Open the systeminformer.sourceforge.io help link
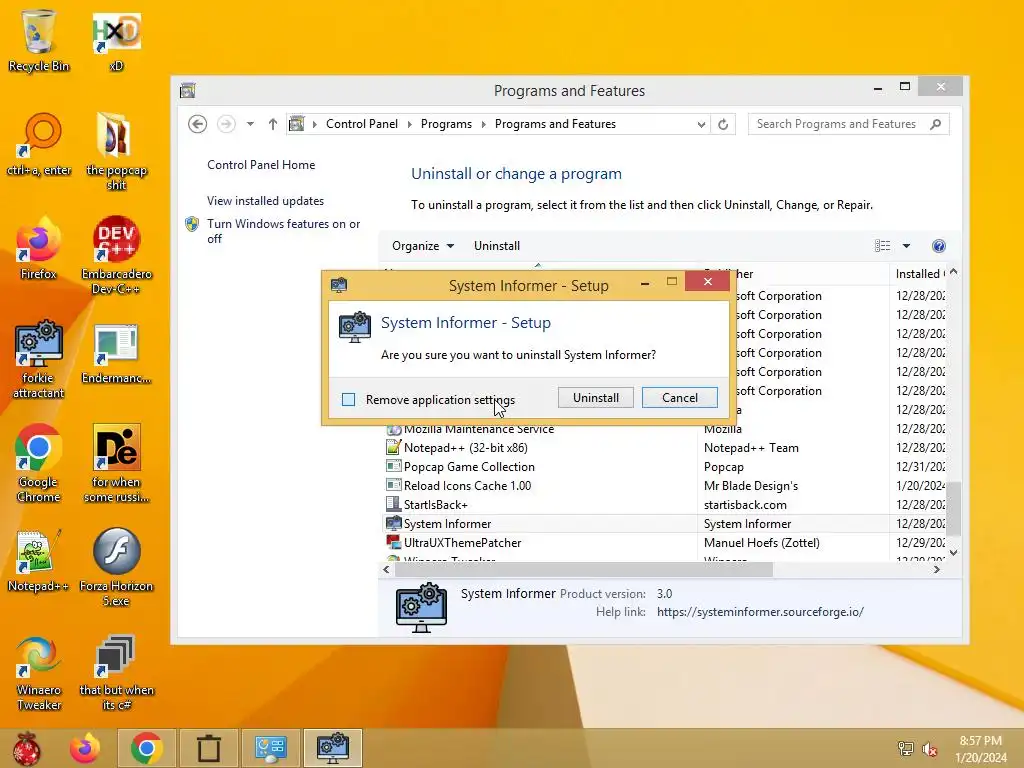The image size is (1024, 768). (760, 612)
